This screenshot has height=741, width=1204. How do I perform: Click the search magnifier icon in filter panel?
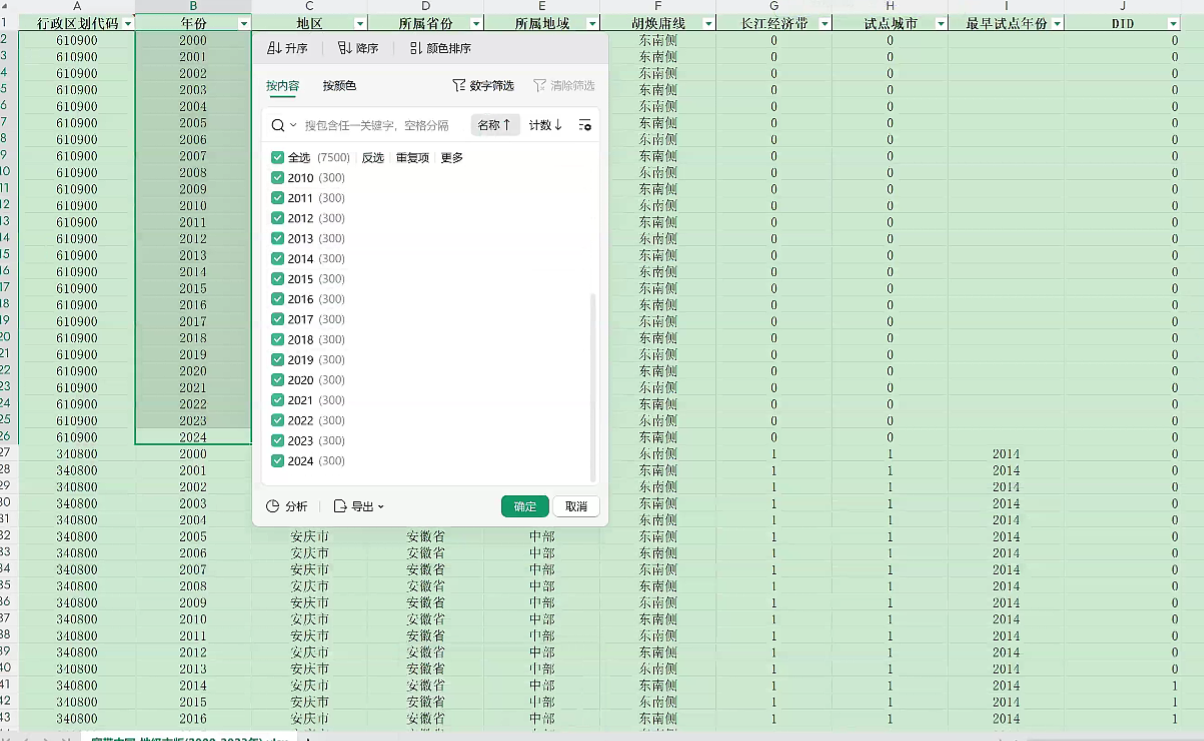click(278, 125)
